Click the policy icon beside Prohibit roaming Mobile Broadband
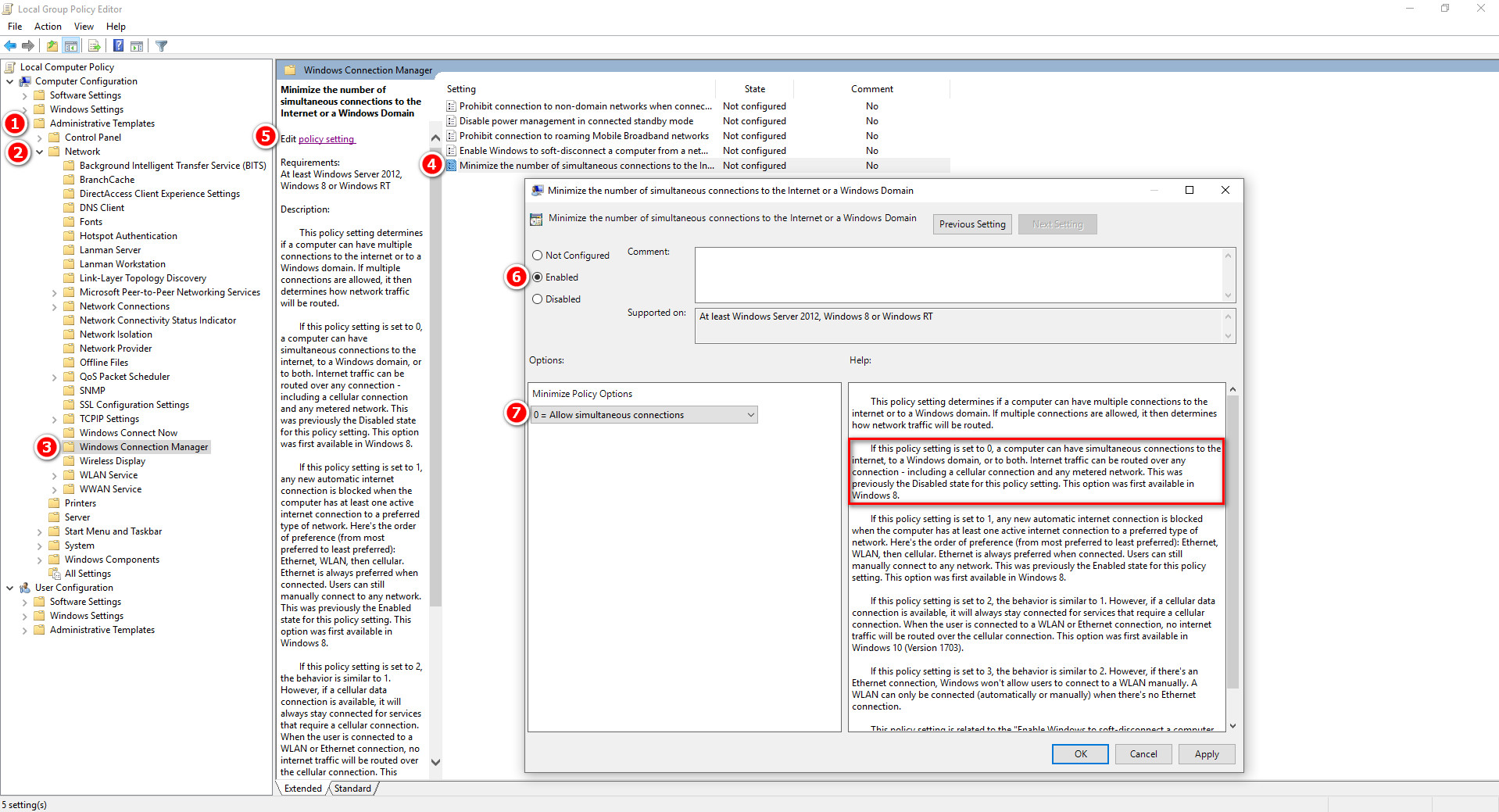 click(451, 136)
